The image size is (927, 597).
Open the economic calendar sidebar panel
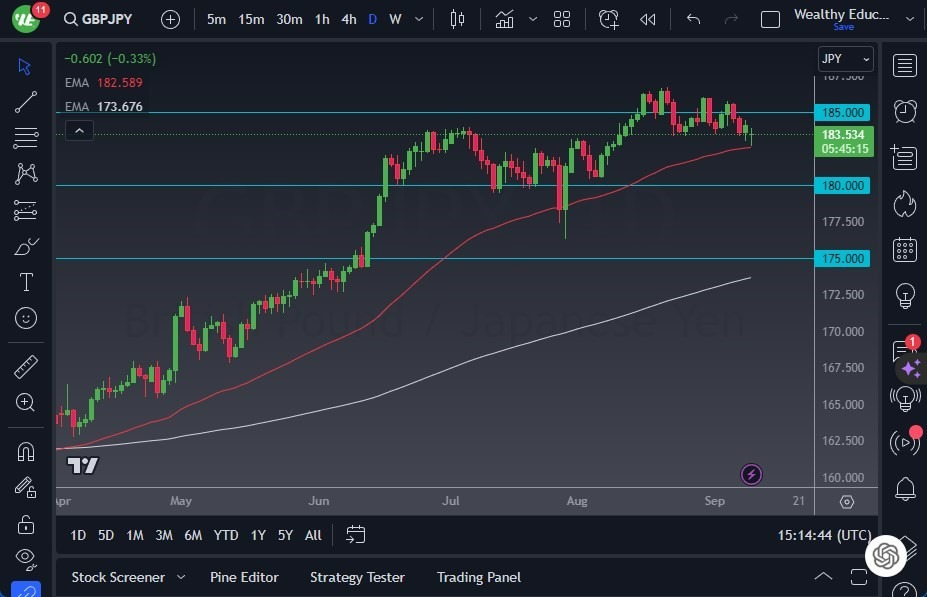point(903,251)
